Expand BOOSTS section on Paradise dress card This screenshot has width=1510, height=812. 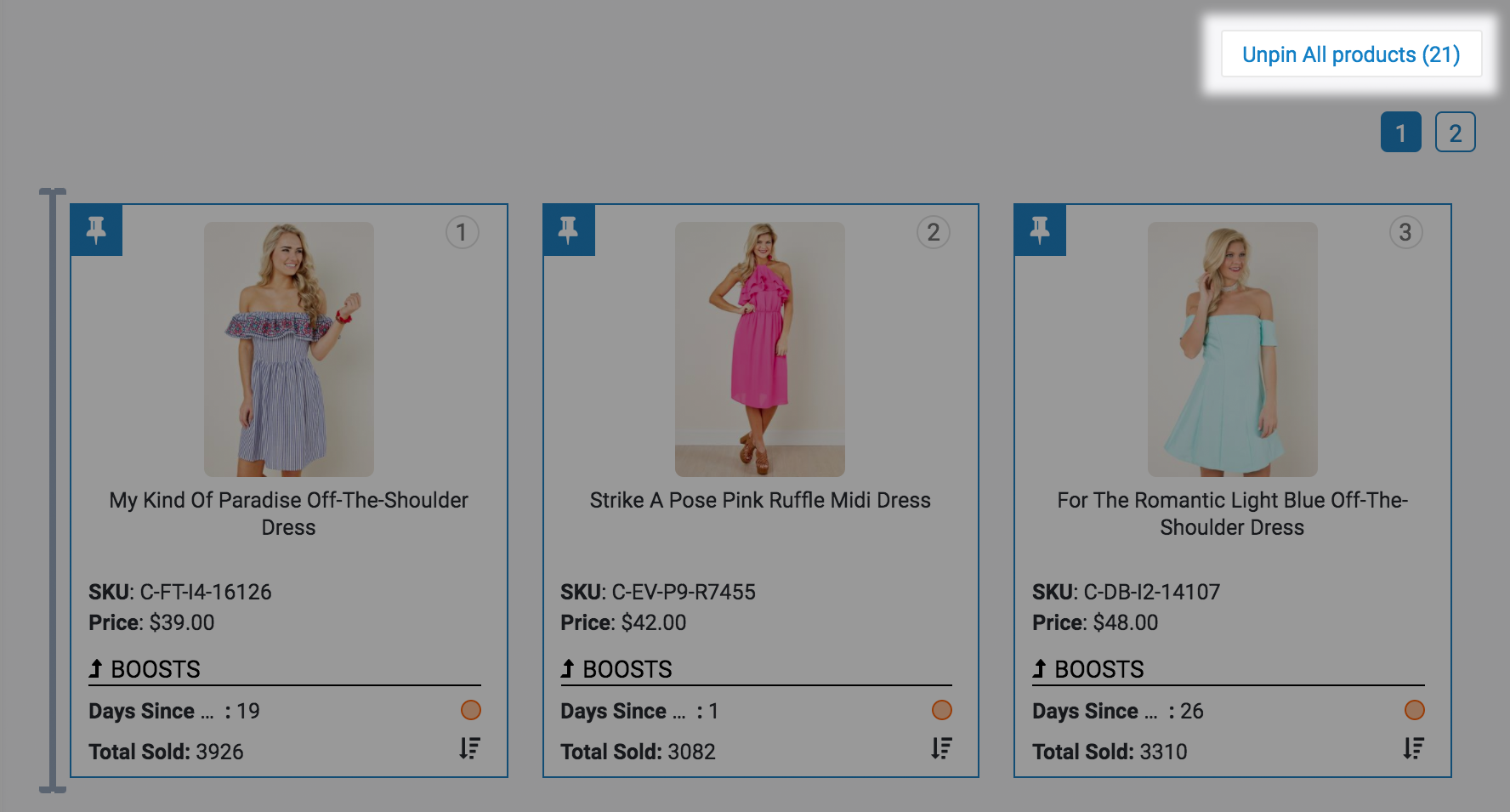pos(145,669)
